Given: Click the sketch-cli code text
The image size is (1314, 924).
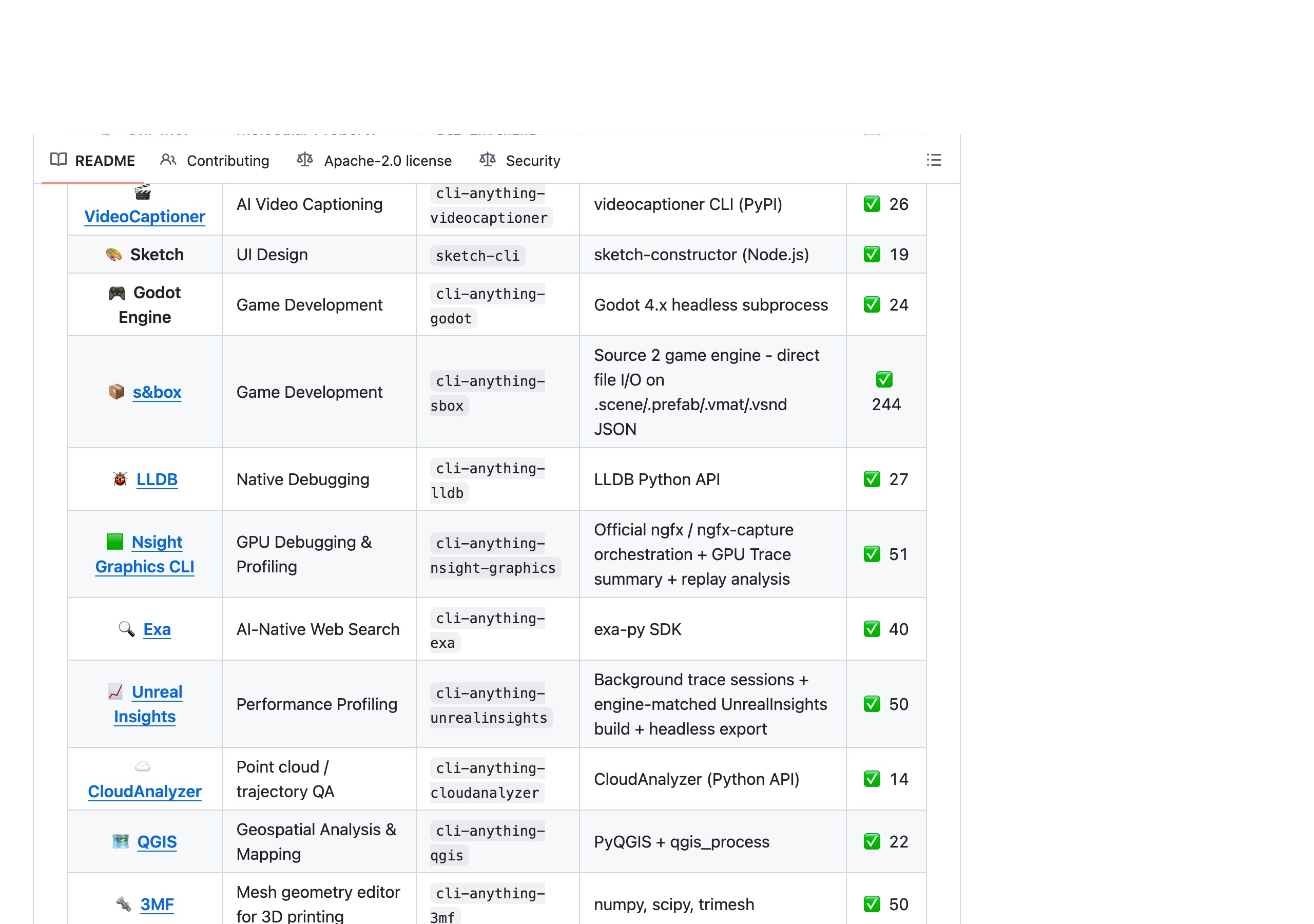Looking at the screenshot, I should [477, 255].
